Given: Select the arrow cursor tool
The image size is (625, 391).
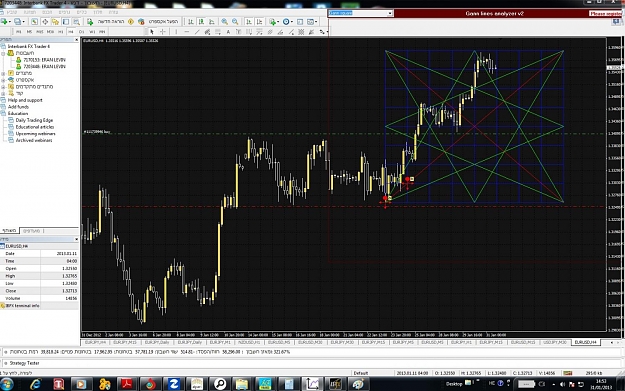Looking at the screenshot, I should 152,31.
